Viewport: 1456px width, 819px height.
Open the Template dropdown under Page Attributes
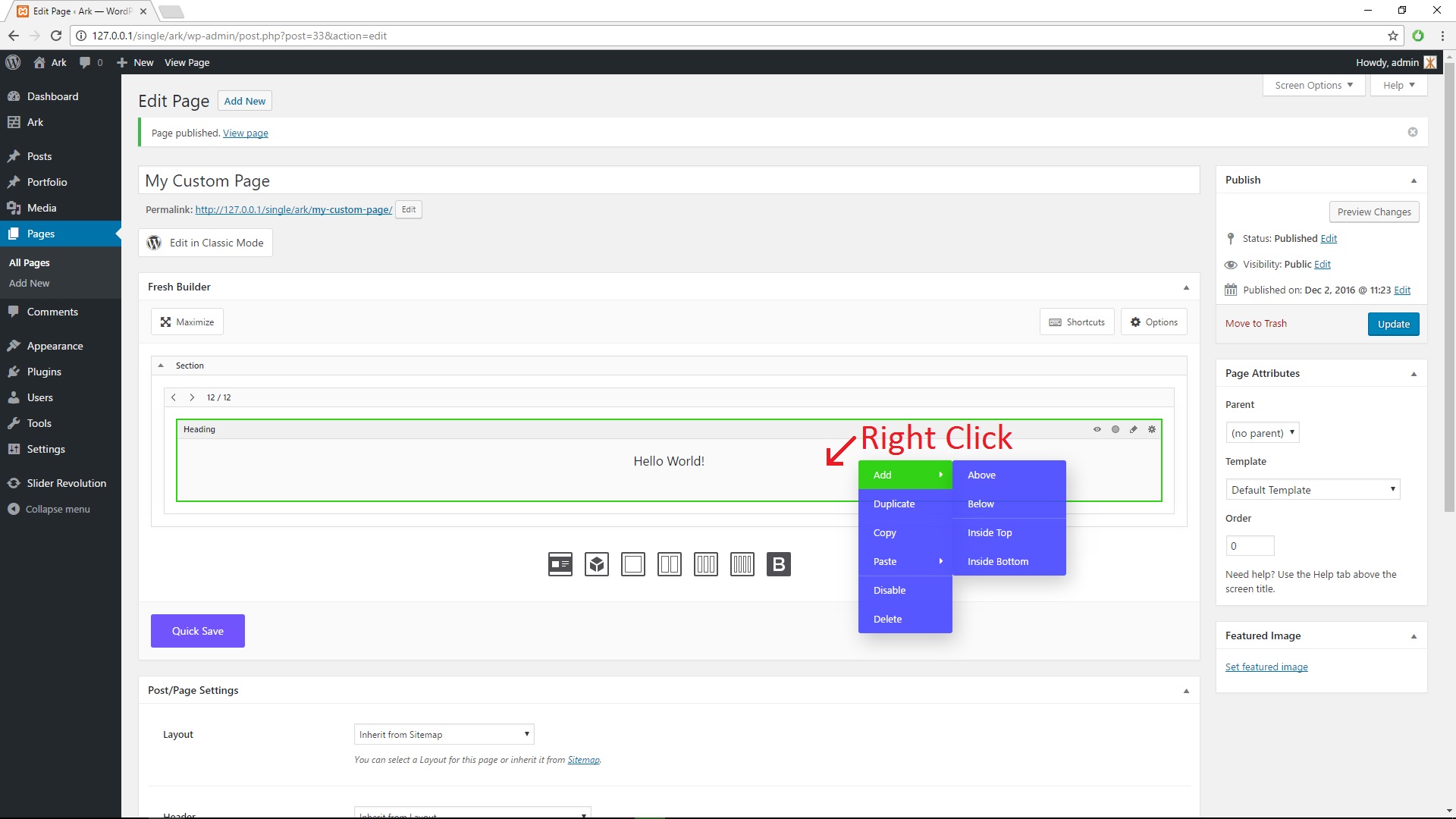pyautogui.click(x=1313, y=489)
